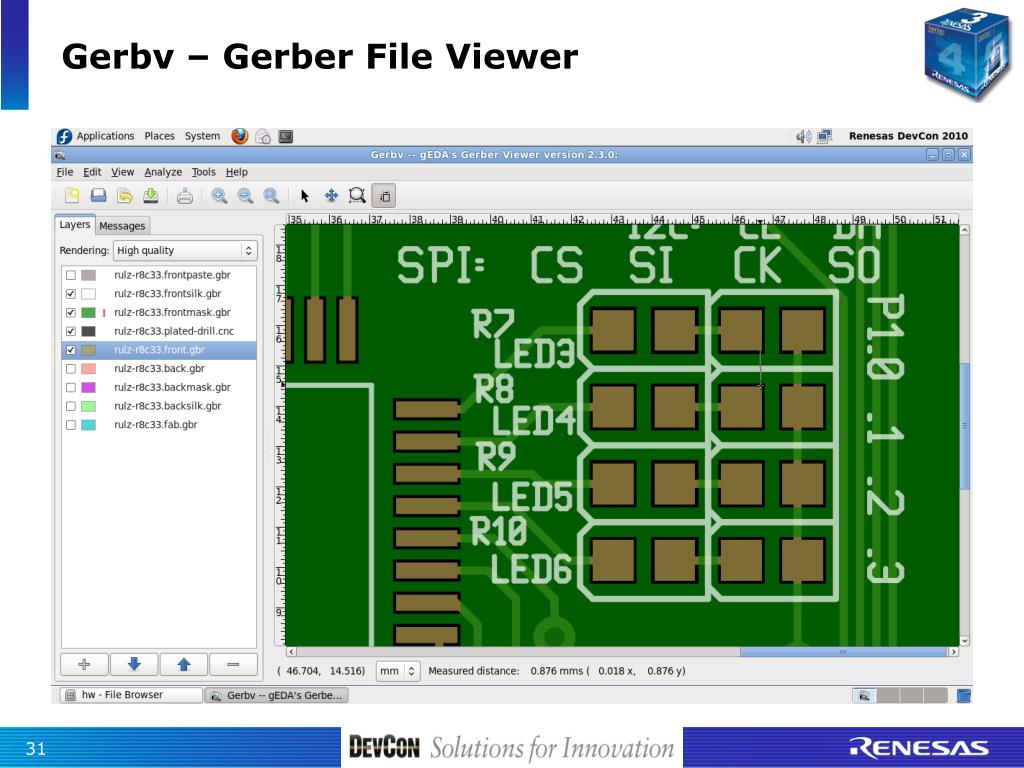Image resolution: width=1024 pixels, height=768 pixels.
Task: Open the Places menu in top panel
Action: pos(159,136)
